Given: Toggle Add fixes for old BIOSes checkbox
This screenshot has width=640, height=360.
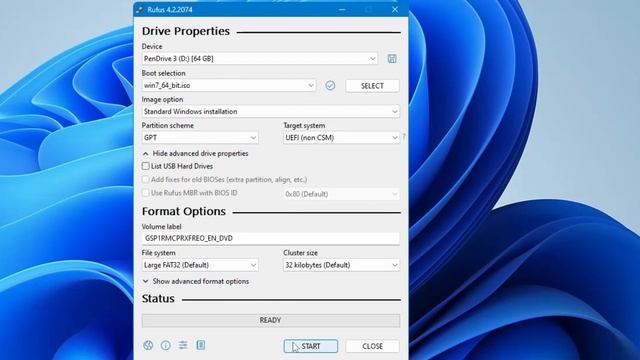Looking at the screenshot, I should coord(146,179).
